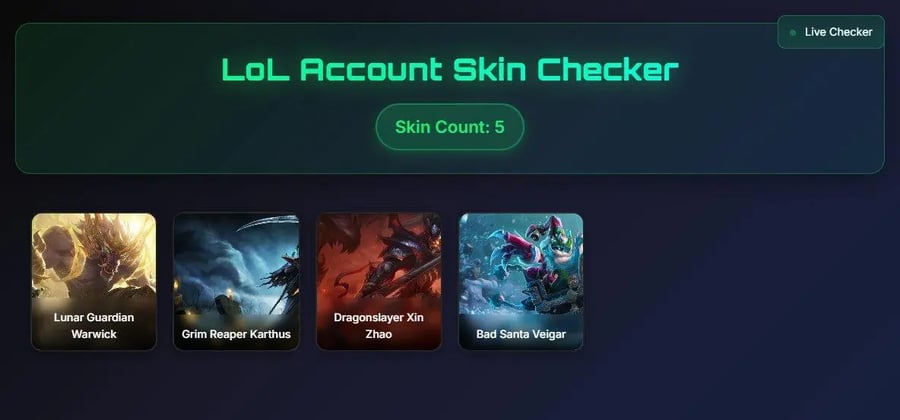The width and height of the screenshot is (900, 420).
Task: Click the 'Bad Santa Veigar' caption text
Action: coord(521,334)
